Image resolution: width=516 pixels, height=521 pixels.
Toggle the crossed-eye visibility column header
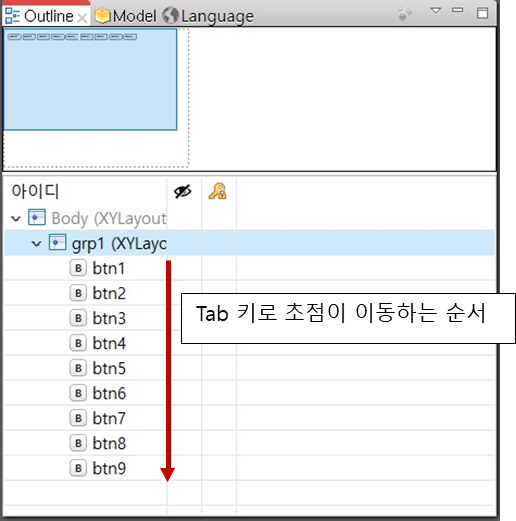coord(183,191)
